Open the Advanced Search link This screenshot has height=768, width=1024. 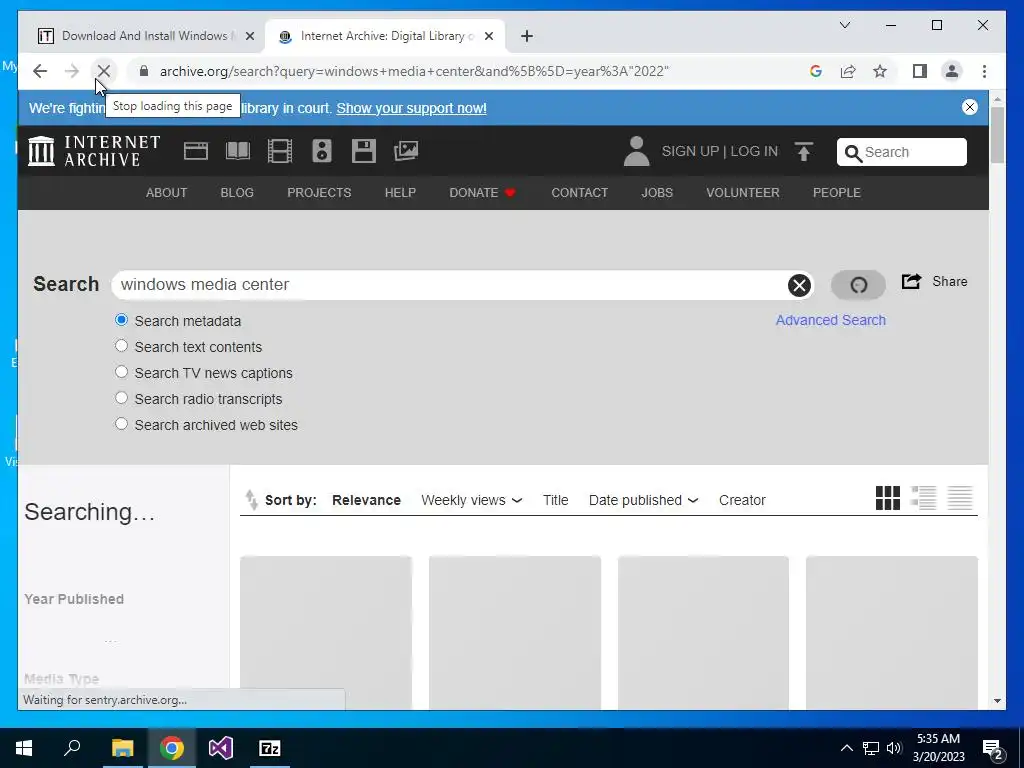click(831, 320)
